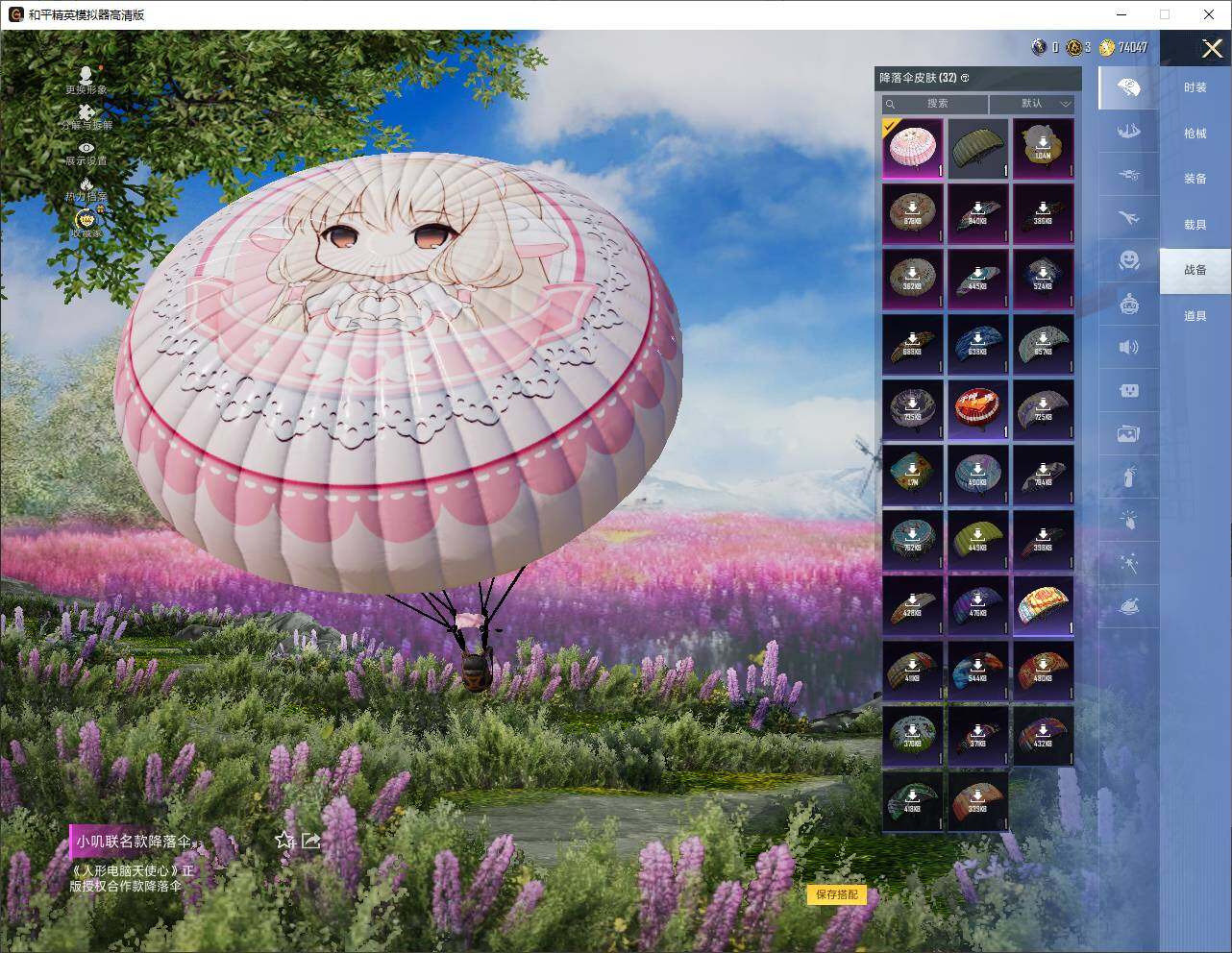Switch to the 战备 tab
Viewport: 1232px width, 953px height.
[1195, 270]
